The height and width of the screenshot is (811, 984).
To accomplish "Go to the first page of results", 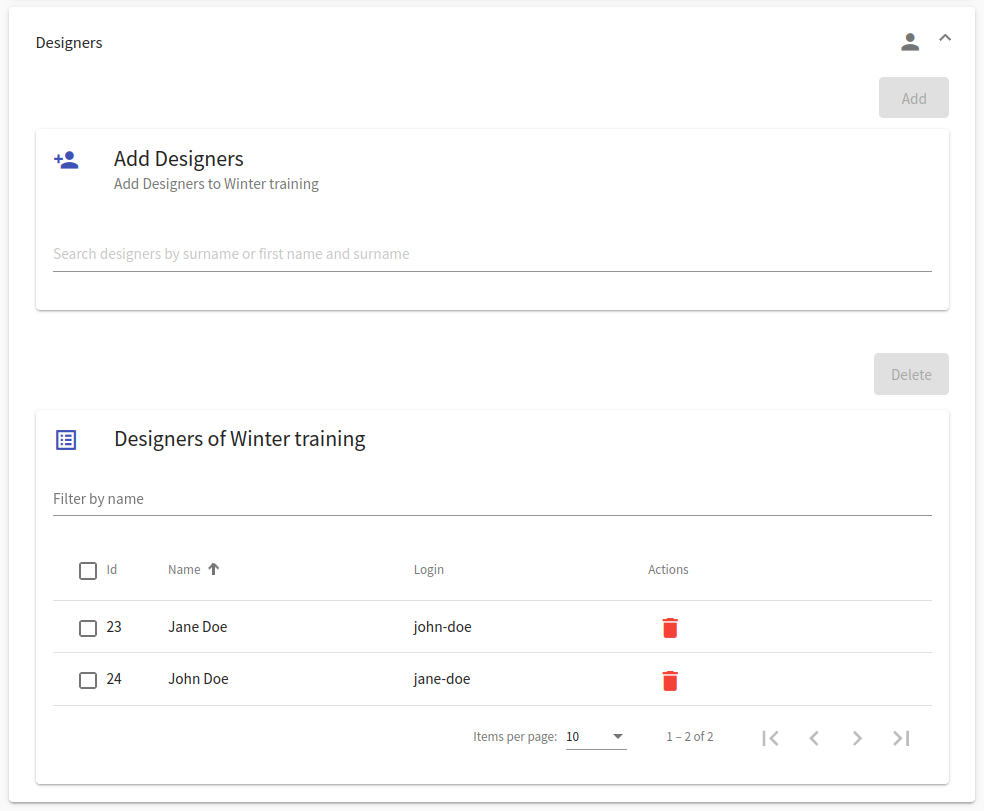I will 771,738.
